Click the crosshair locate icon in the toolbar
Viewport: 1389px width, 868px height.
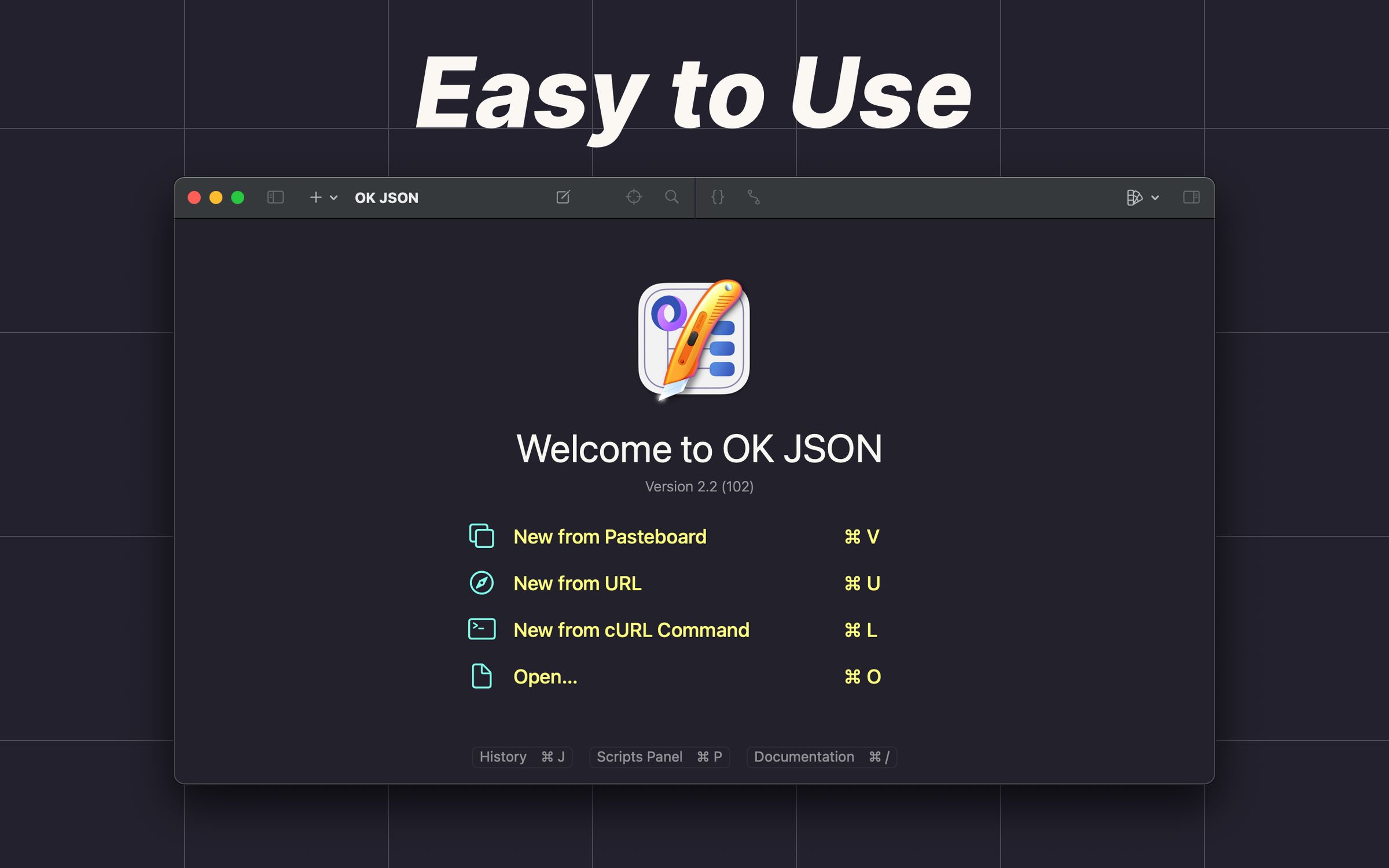(x=635, y=197)
